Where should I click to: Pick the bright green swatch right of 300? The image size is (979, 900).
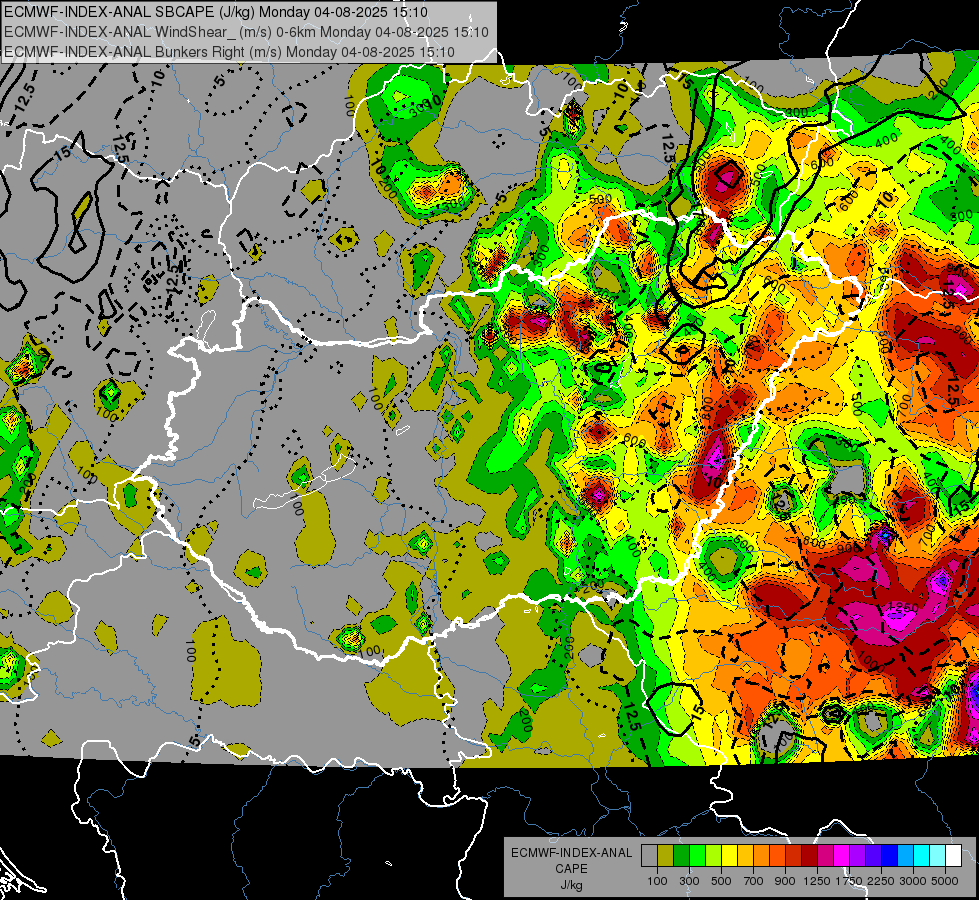click(x=697, y=855)
